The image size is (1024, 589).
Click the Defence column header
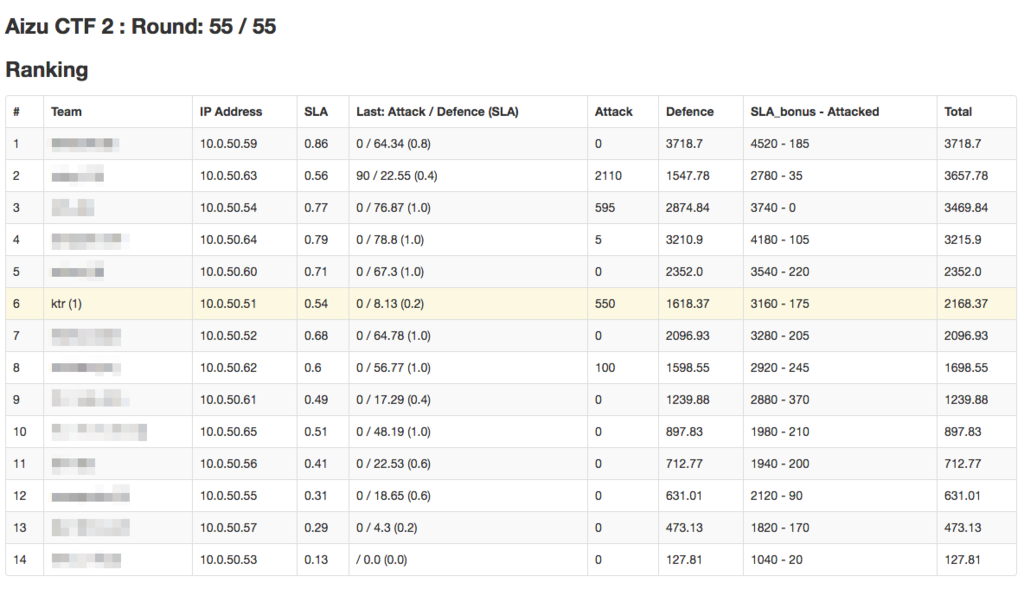(690, 112)
